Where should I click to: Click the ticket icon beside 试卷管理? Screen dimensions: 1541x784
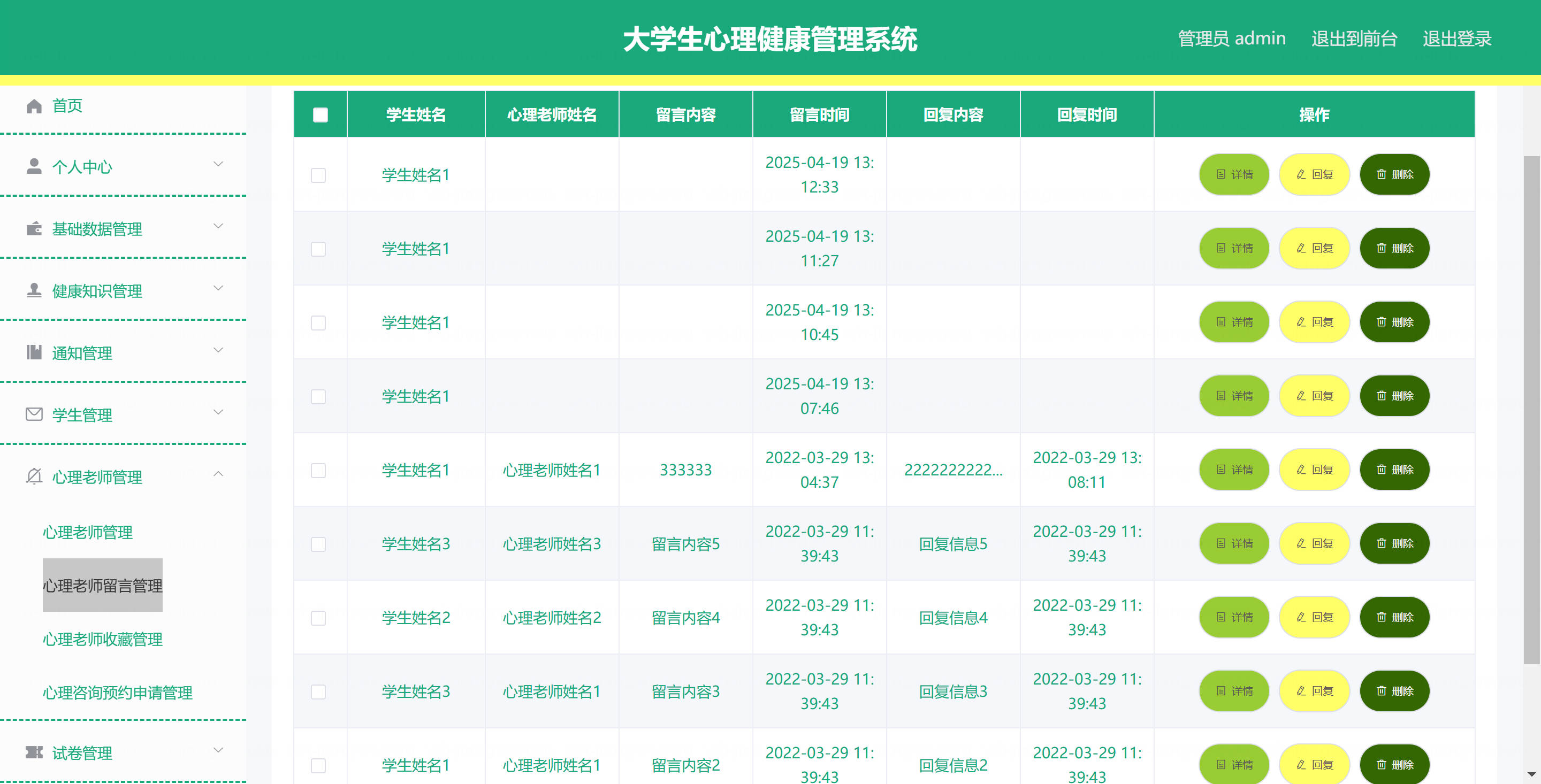[34, 752]
